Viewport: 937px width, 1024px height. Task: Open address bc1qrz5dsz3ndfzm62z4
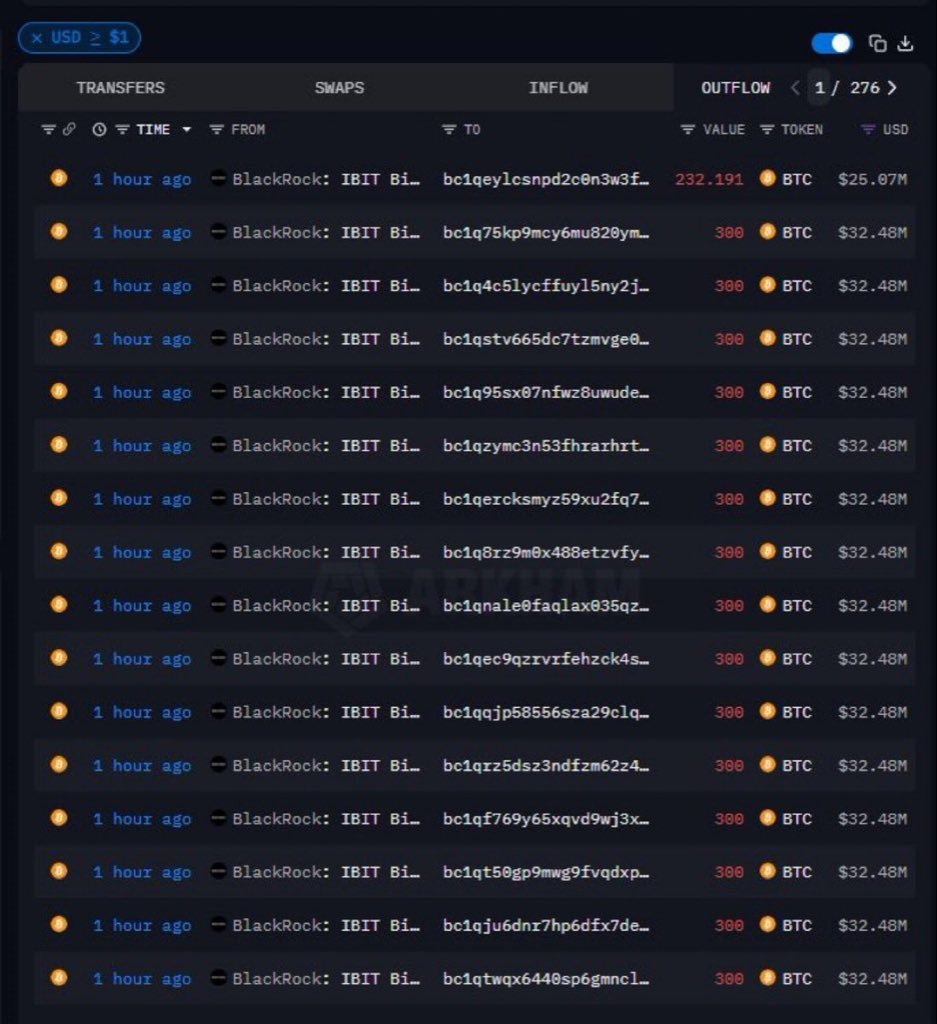[x=546, y=765]
